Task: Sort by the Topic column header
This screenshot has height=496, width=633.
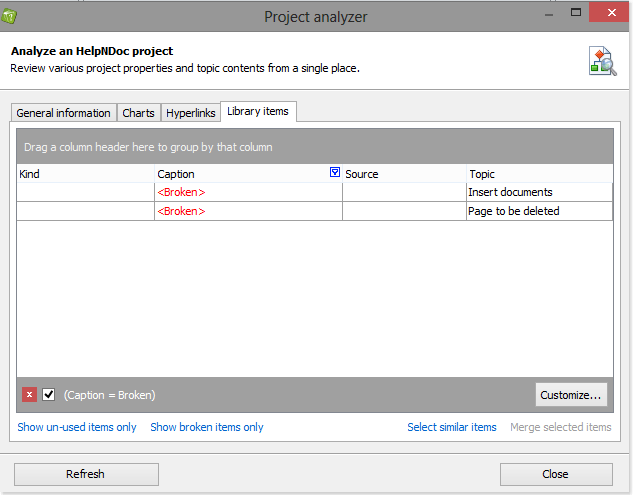Action: click(x=540, y=174)
